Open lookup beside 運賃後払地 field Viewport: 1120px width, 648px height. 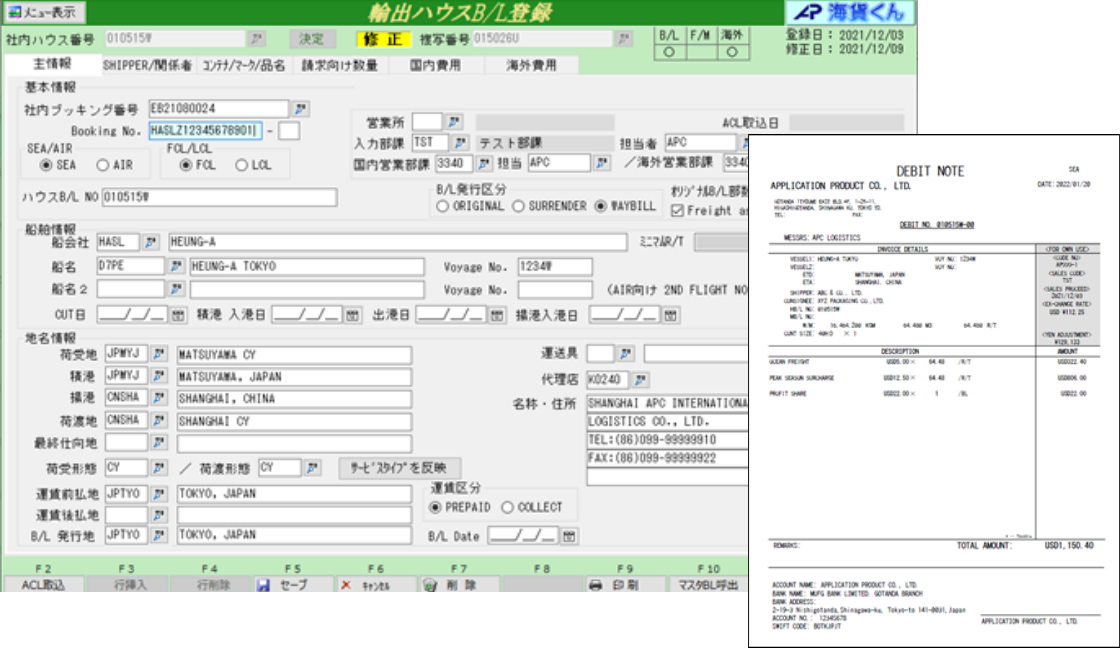click(x=159, y=514)
